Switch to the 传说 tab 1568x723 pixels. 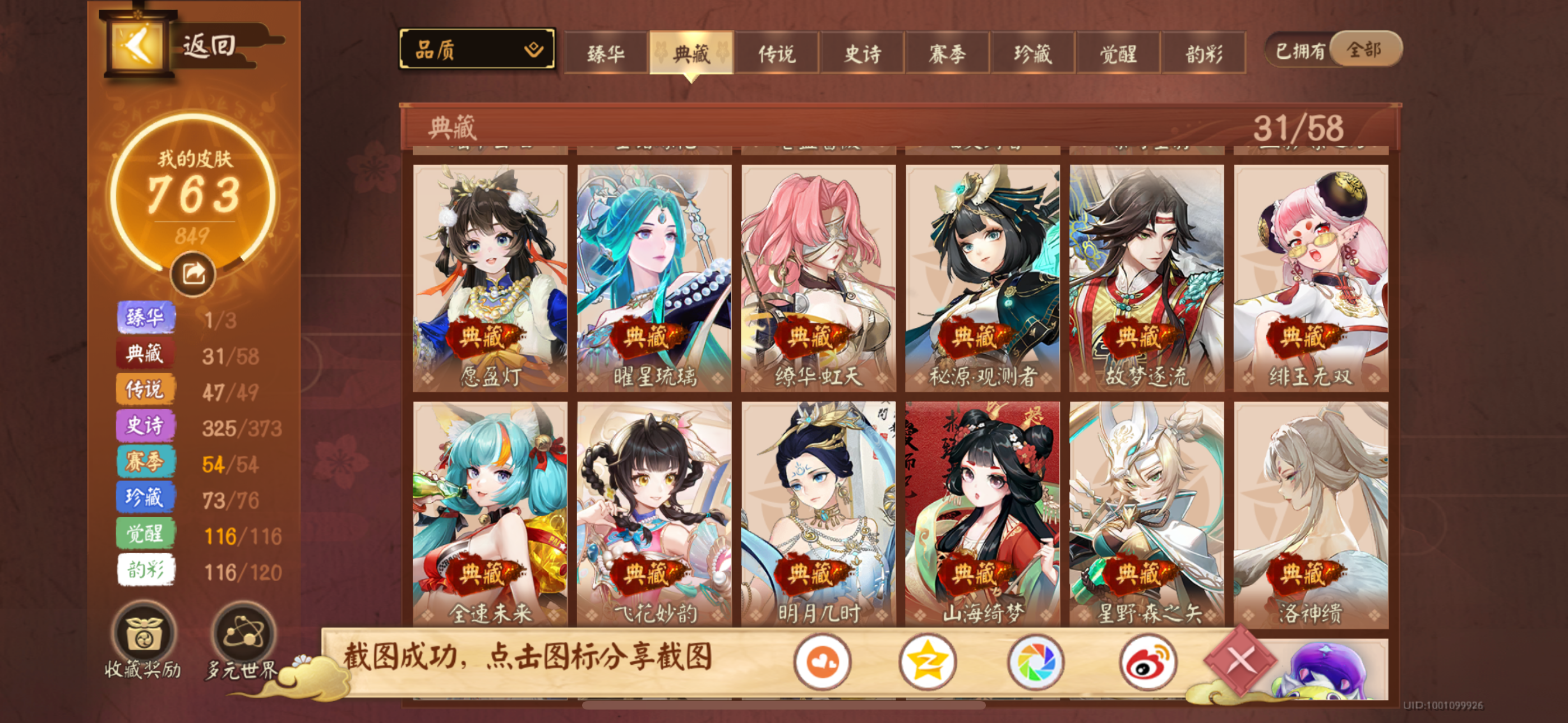click(x=777, y=54)
